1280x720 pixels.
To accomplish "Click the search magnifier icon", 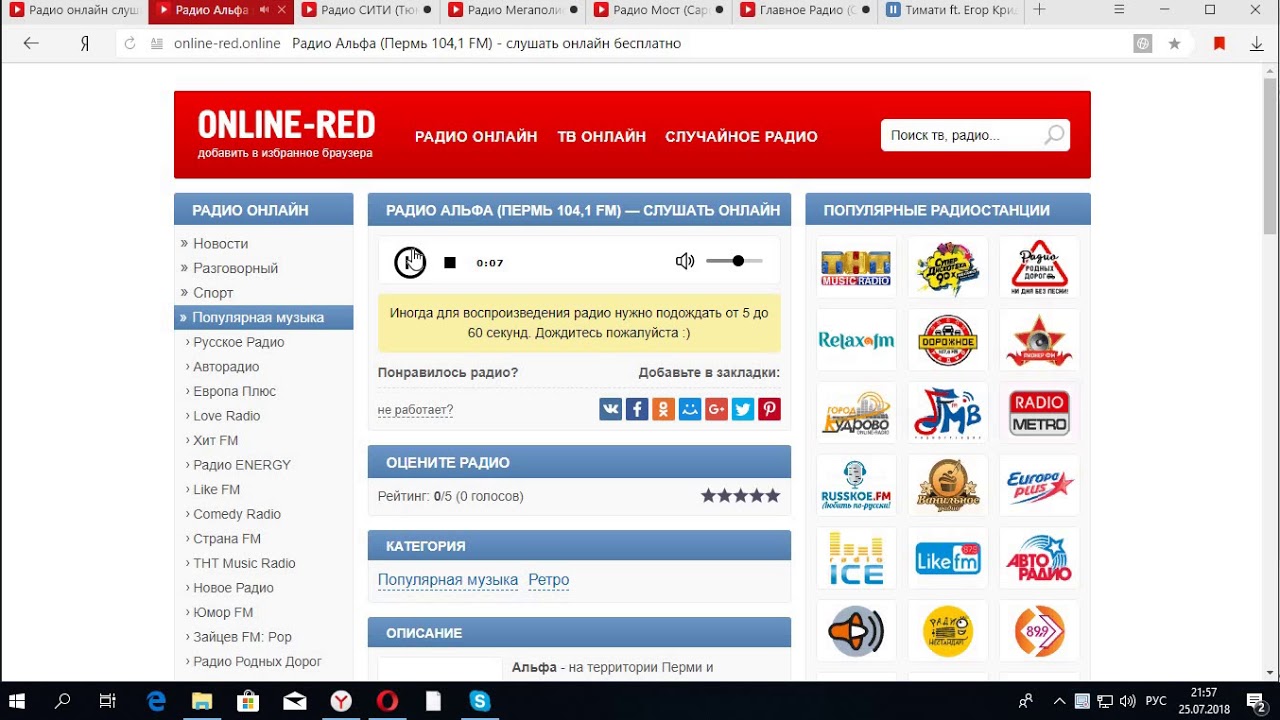I will [x=1054, y=135].
